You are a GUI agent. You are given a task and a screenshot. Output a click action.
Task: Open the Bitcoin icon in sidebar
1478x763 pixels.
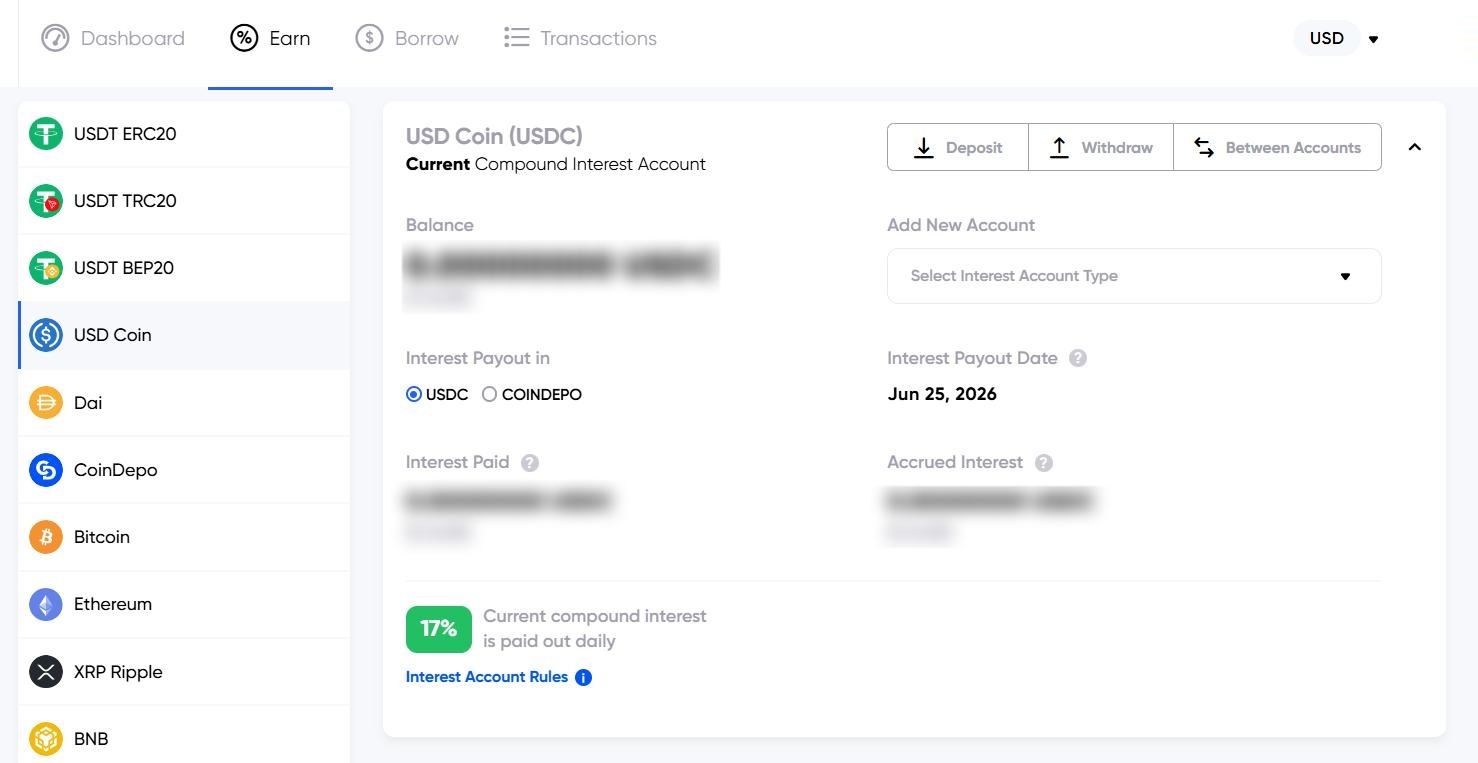[45, 537]
